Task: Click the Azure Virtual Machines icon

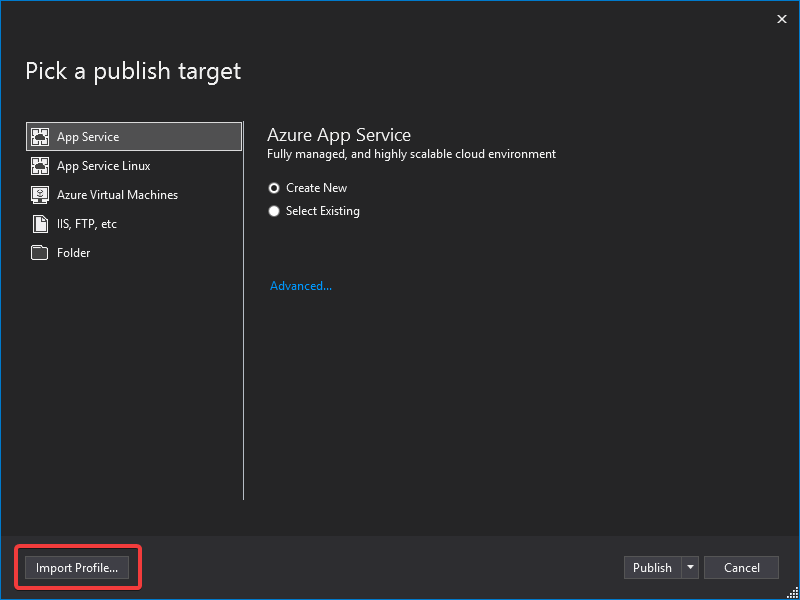Action: coord(40,195)
